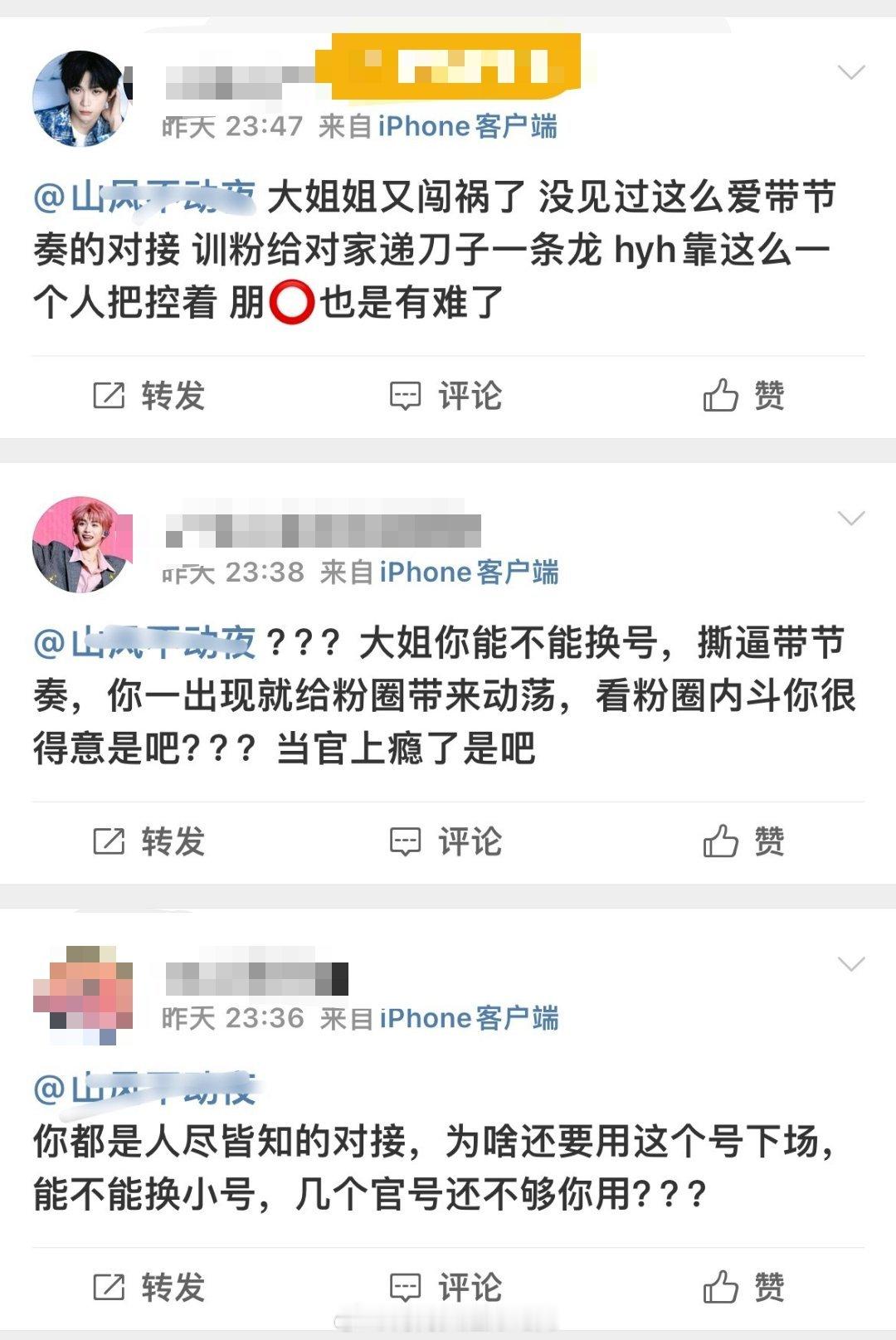Expand options chevron on the 23:36 post
The width and height of the screenshot is (896, 1340).
(851, 964)
